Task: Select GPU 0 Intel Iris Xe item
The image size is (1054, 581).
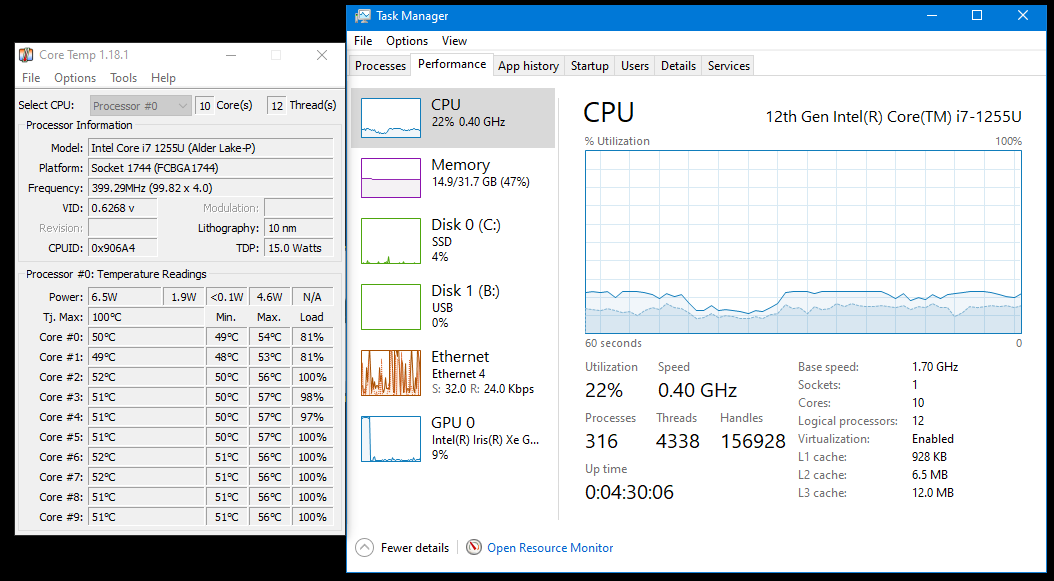Action: (x=453, y=438)
